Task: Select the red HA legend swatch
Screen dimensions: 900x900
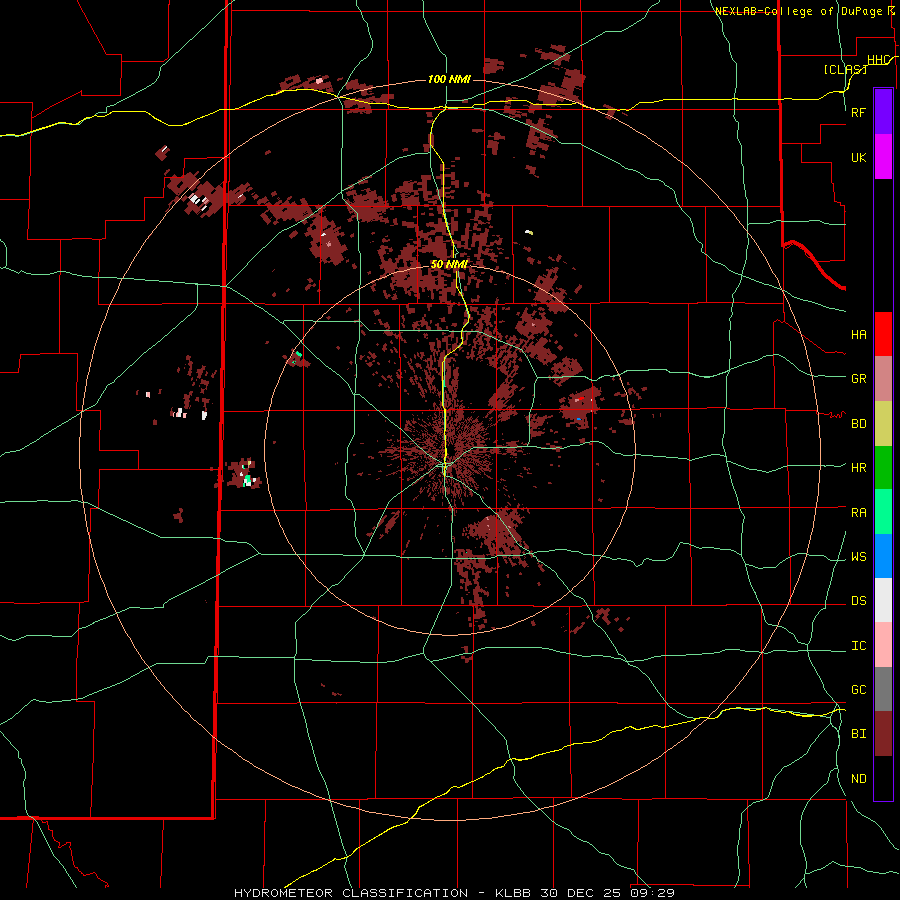Action: [883, 334]
